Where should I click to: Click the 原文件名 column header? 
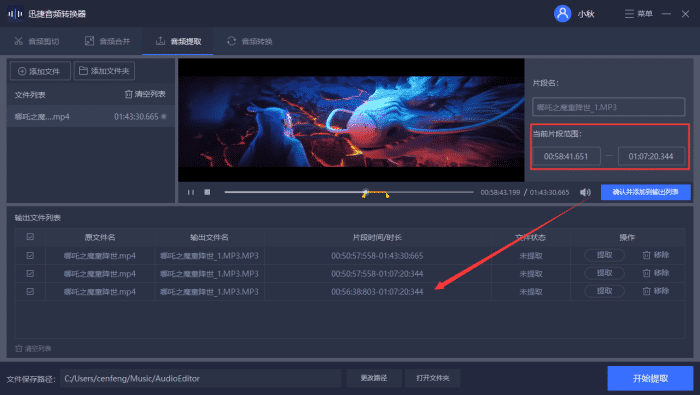(x=100, y=237)
